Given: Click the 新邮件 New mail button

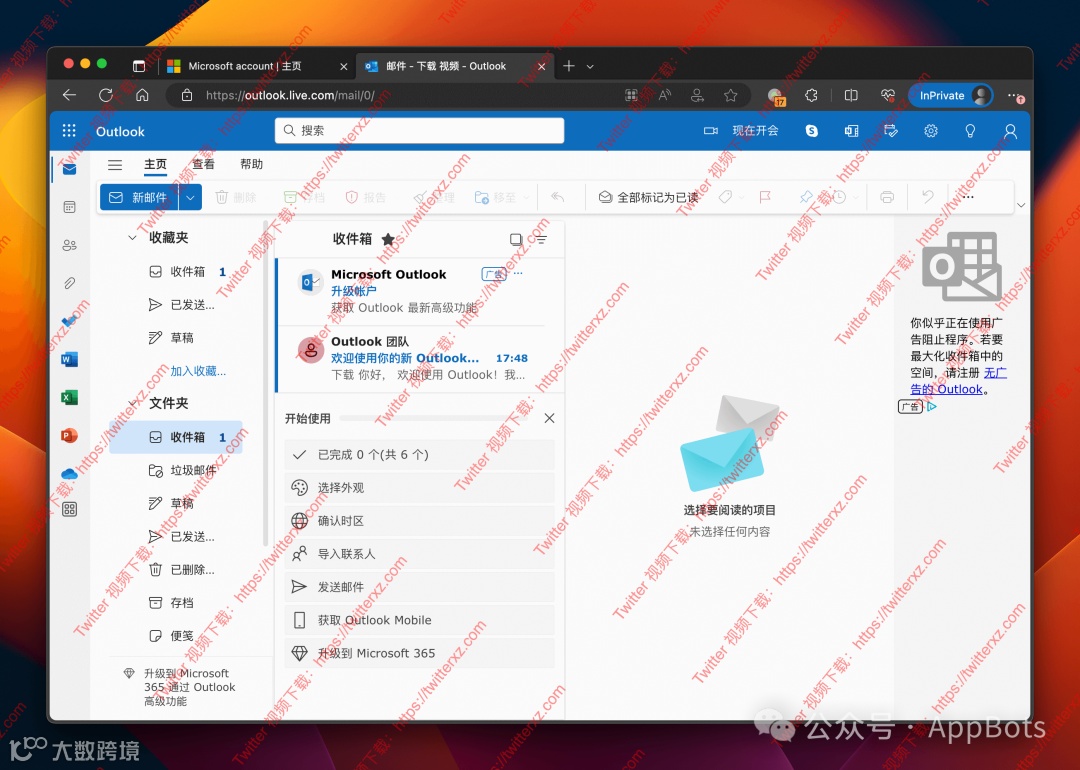Looking at the screenshot, I should click(x=140, y=198).
